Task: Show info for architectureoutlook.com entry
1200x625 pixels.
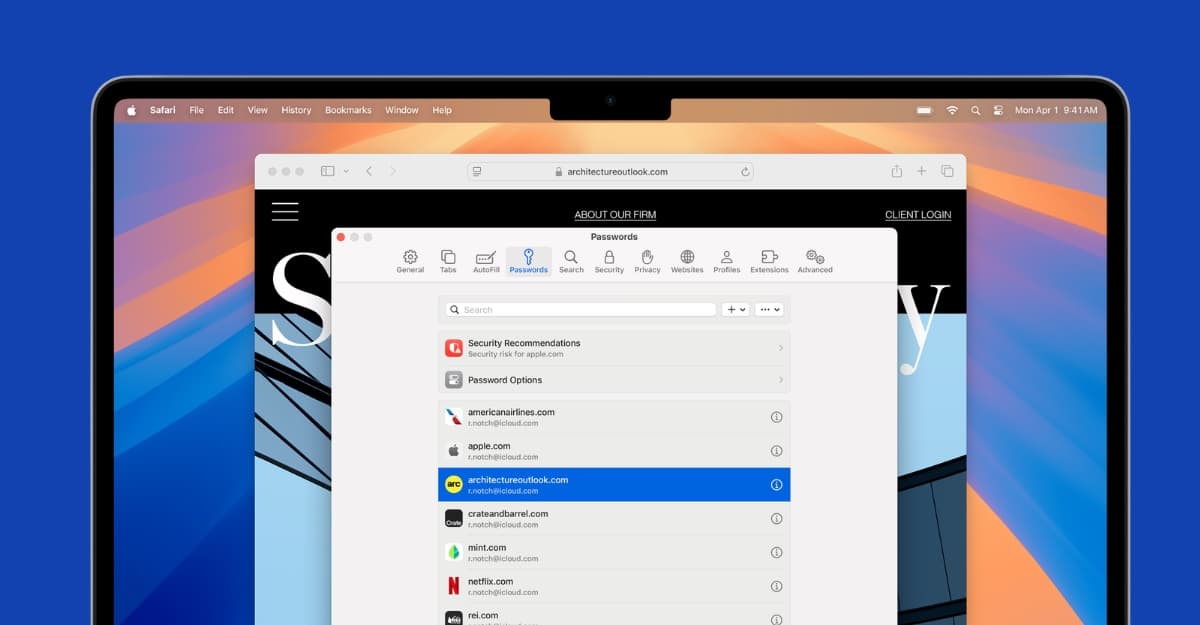Action: pos(776,485)
